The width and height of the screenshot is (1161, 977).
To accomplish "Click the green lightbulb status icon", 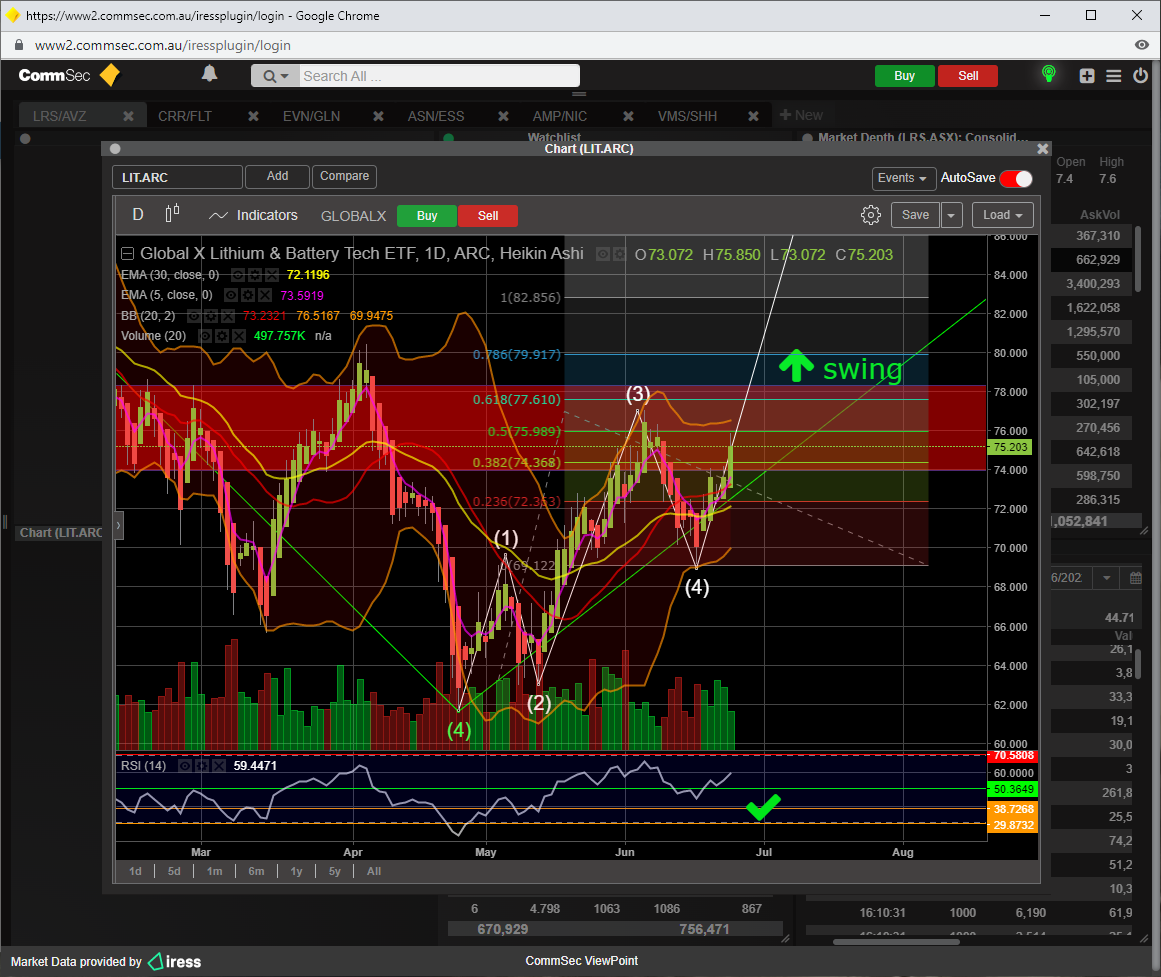I will click(x=1048, y=73).
